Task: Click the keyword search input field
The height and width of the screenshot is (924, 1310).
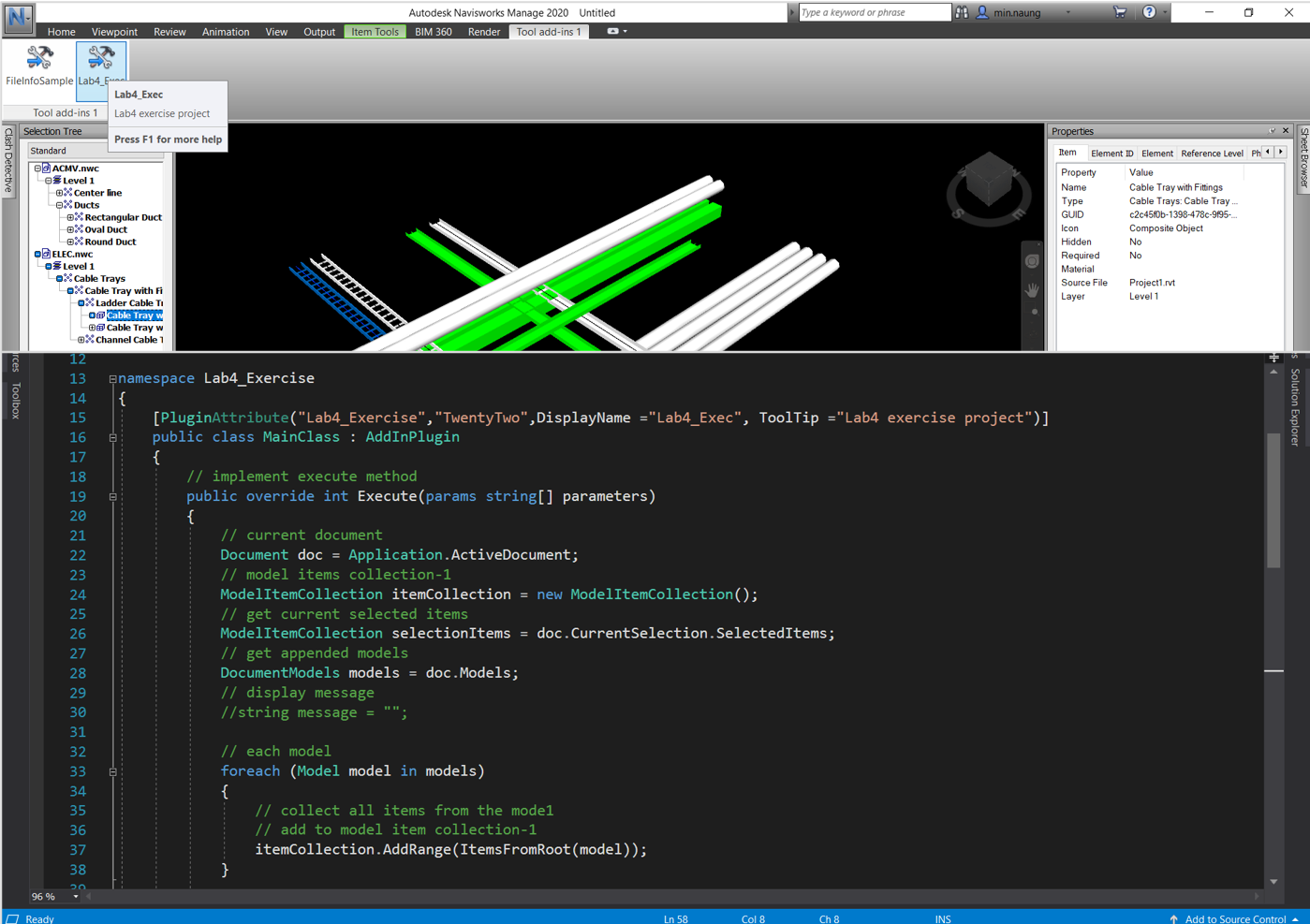Action: [873, 12]
